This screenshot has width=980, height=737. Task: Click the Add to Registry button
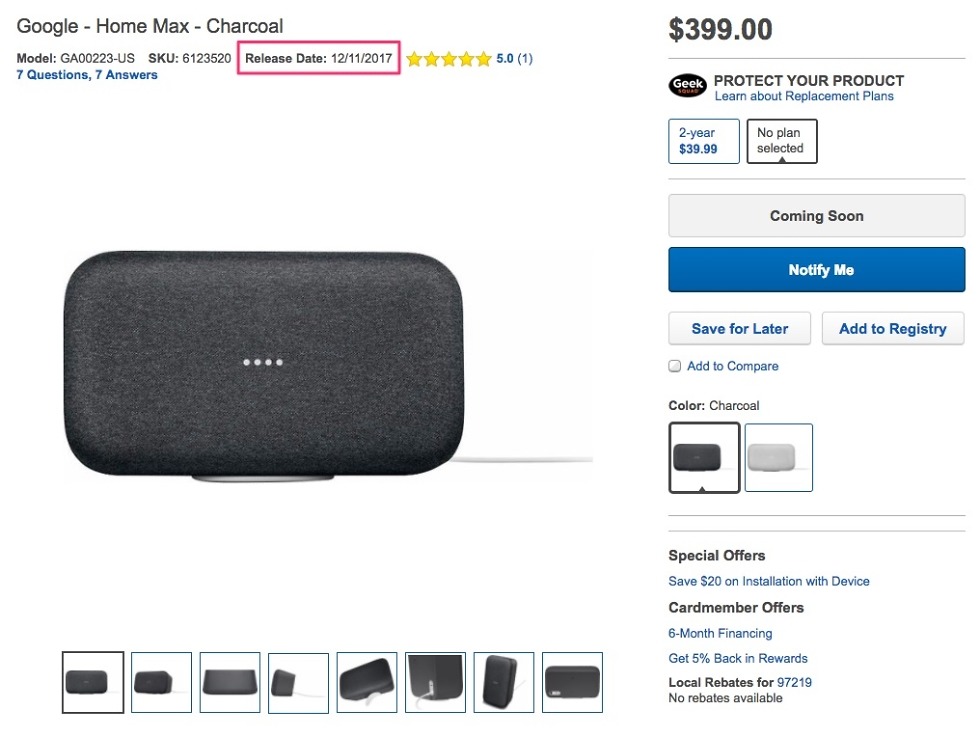click(x=892, y=328)
